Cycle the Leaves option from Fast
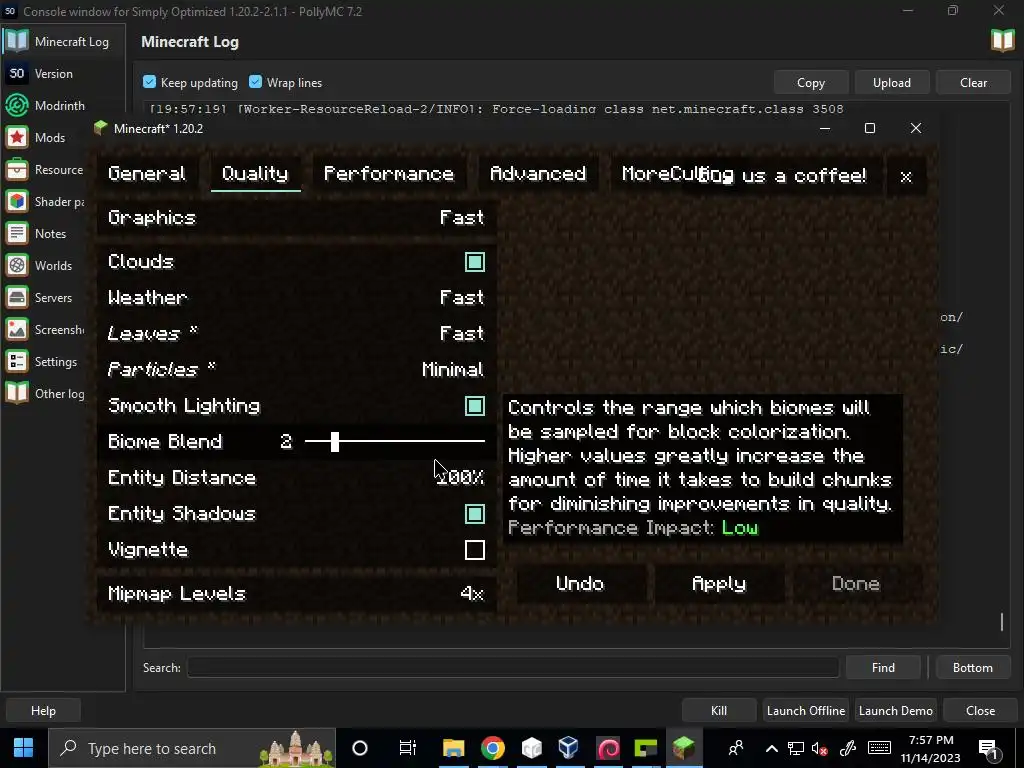Screen dimensions: 1024x768 coord(297,334)
